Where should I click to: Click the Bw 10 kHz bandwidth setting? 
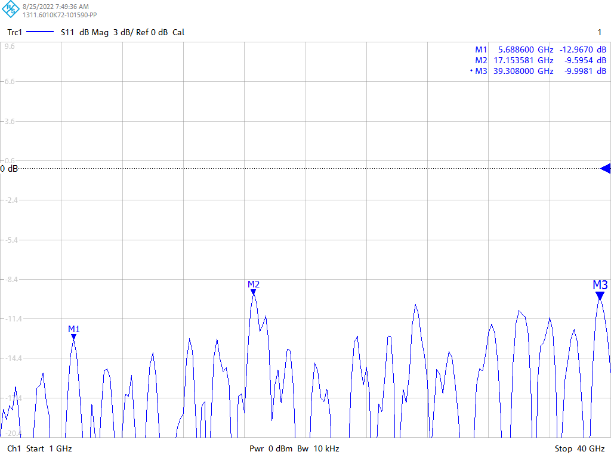coord(319,448)
